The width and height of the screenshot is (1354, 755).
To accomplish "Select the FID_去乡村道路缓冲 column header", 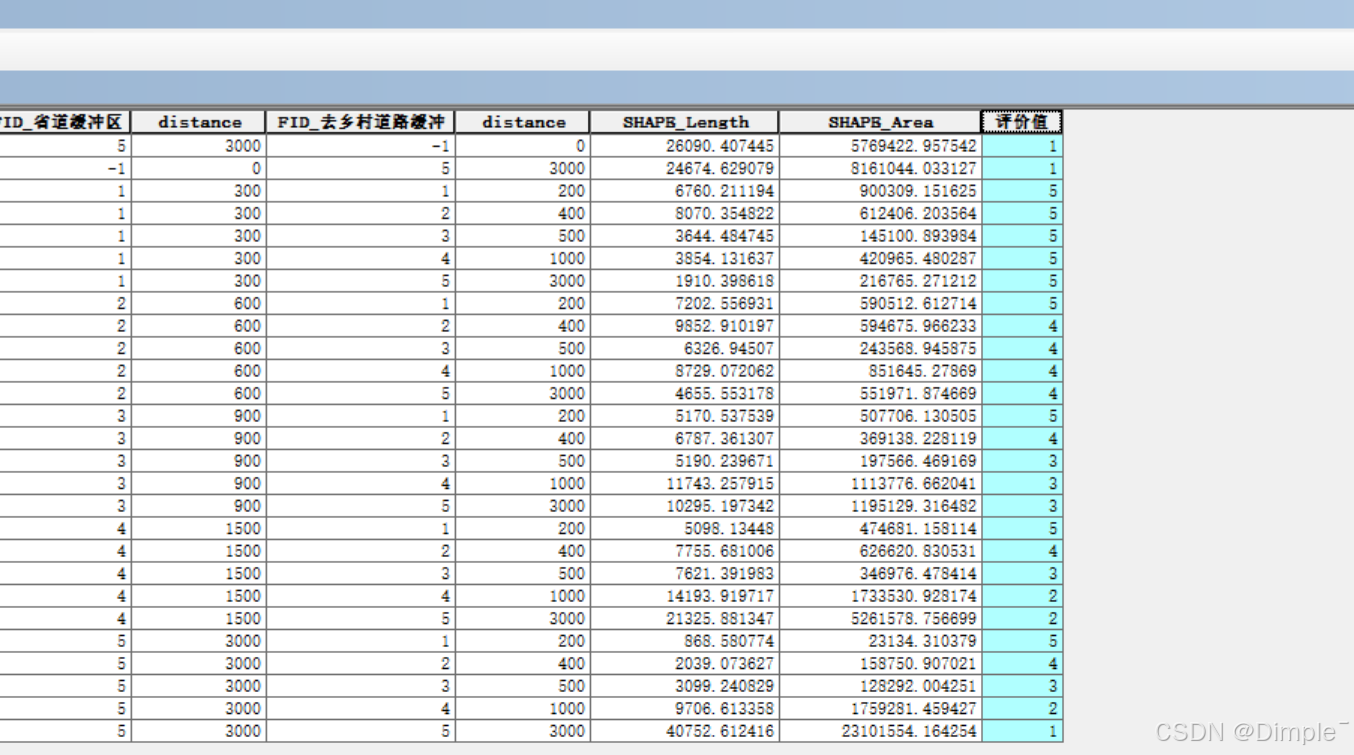I will (360, 122).
